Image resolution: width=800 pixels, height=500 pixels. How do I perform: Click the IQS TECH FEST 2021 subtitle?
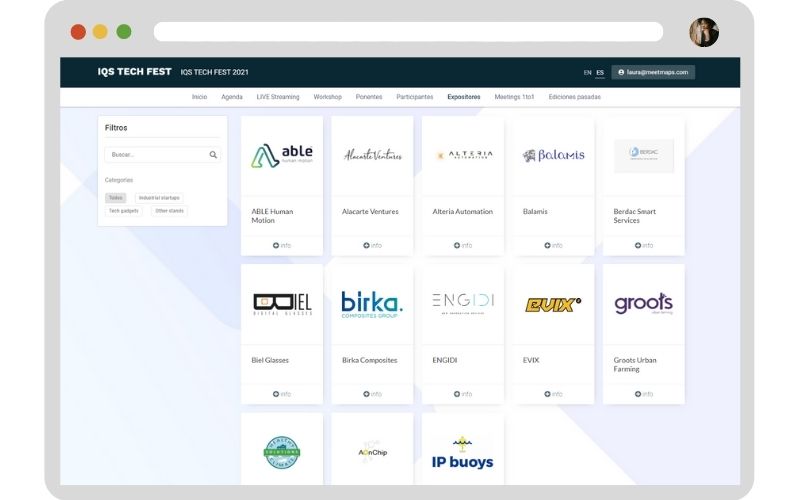click(x=214, y=72)
